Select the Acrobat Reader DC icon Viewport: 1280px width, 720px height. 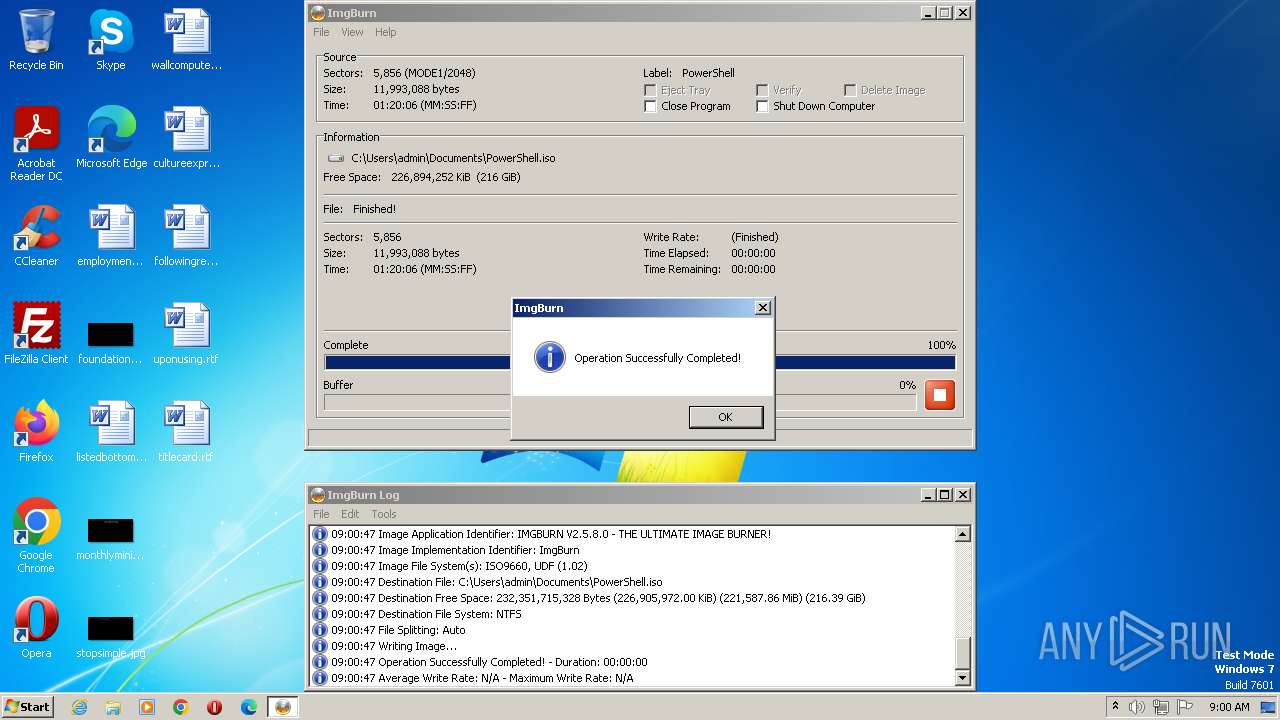36,144
